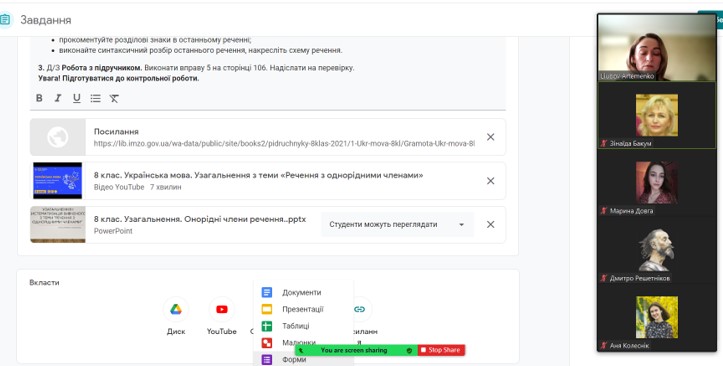Remove the YouTube video attachment
This screenshot has height=366, width=723.
coord(491,181)
